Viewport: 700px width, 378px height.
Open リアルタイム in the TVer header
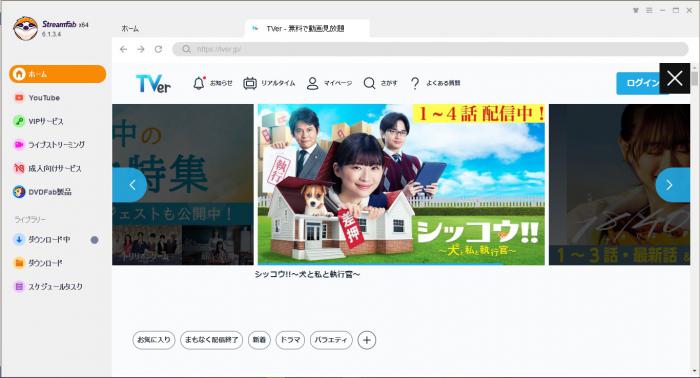click(x=269, y=83)
